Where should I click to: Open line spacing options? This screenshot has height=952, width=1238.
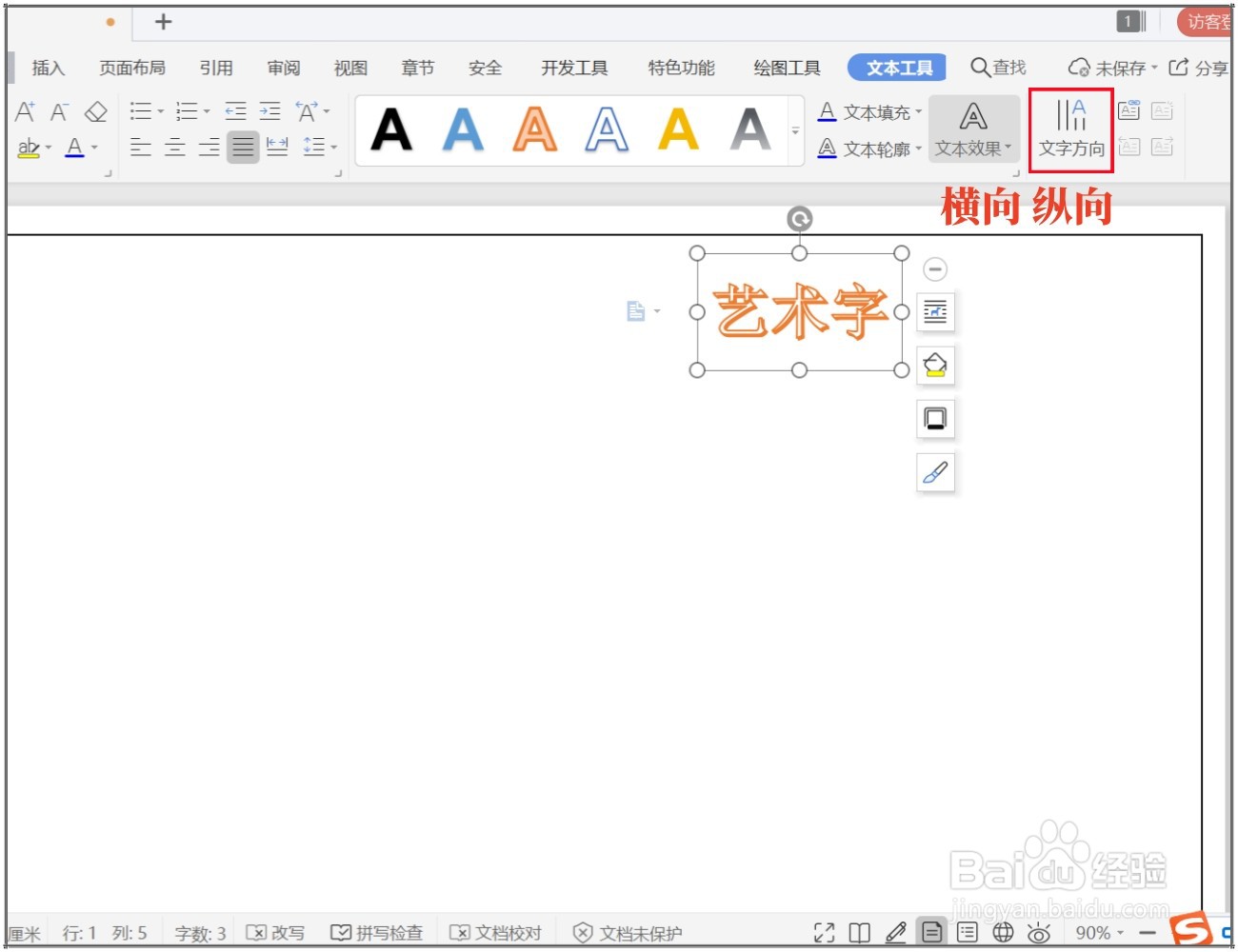click(313, 147)
